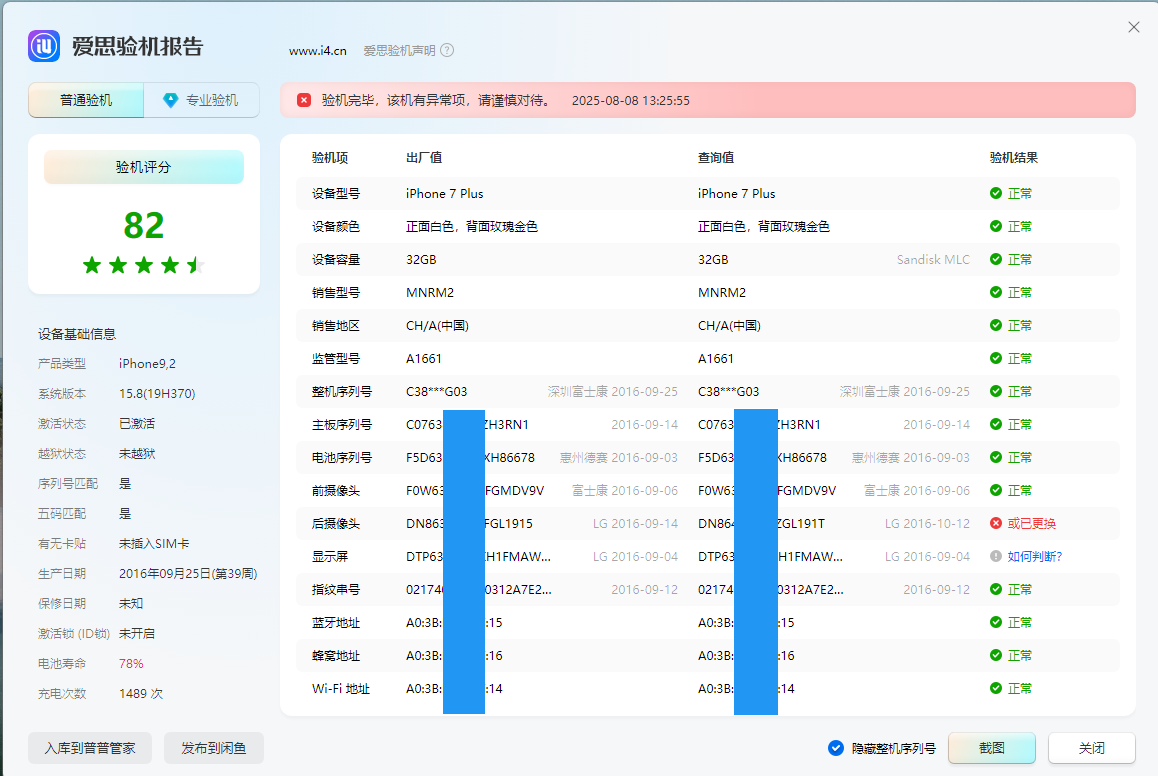Click gray info icon in 显示屏 row
This screenshot has width=1158, height=776.
coord(996,556)
